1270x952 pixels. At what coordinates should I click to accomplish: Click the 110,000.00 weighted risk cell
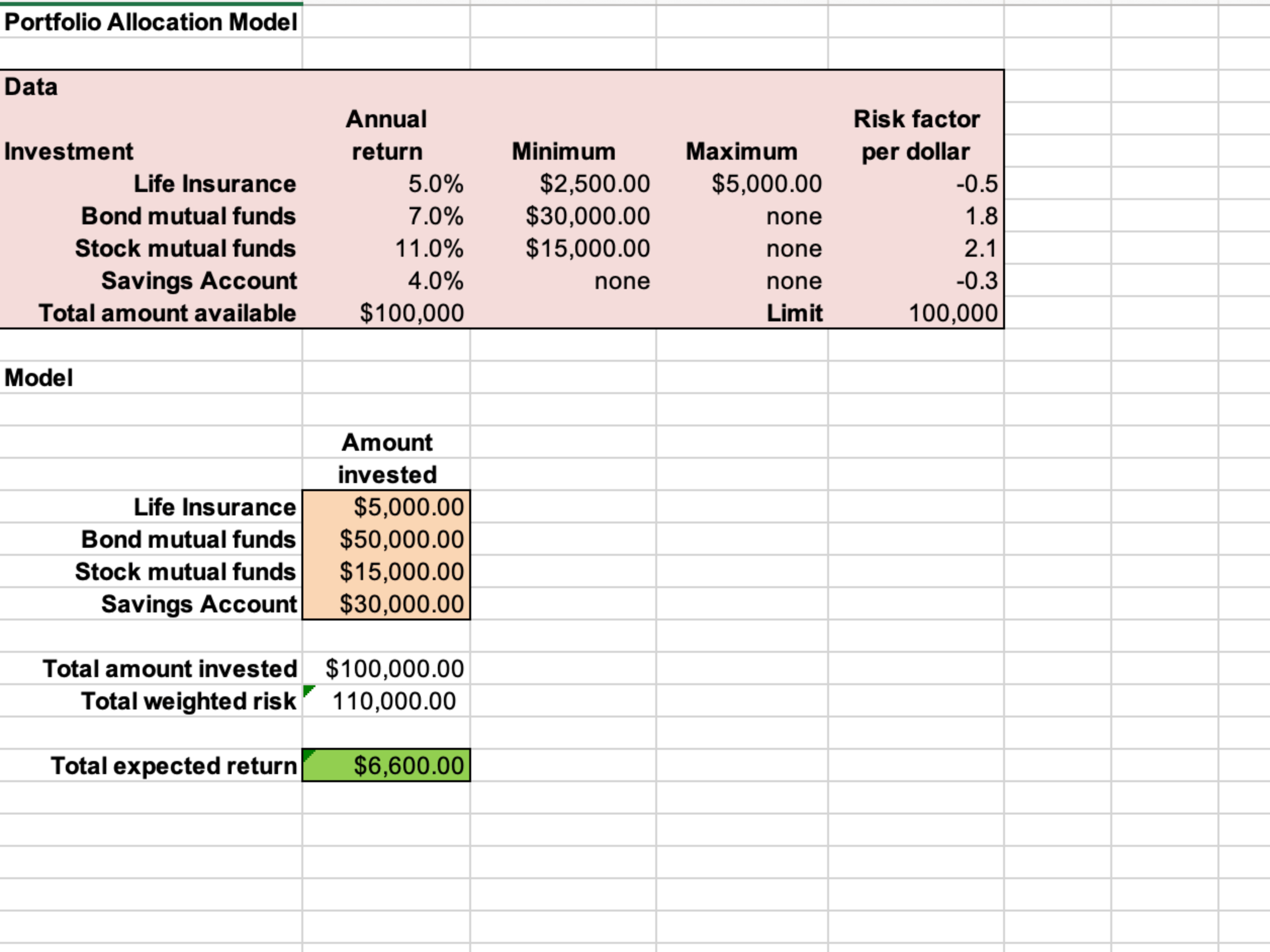(386, 701)
